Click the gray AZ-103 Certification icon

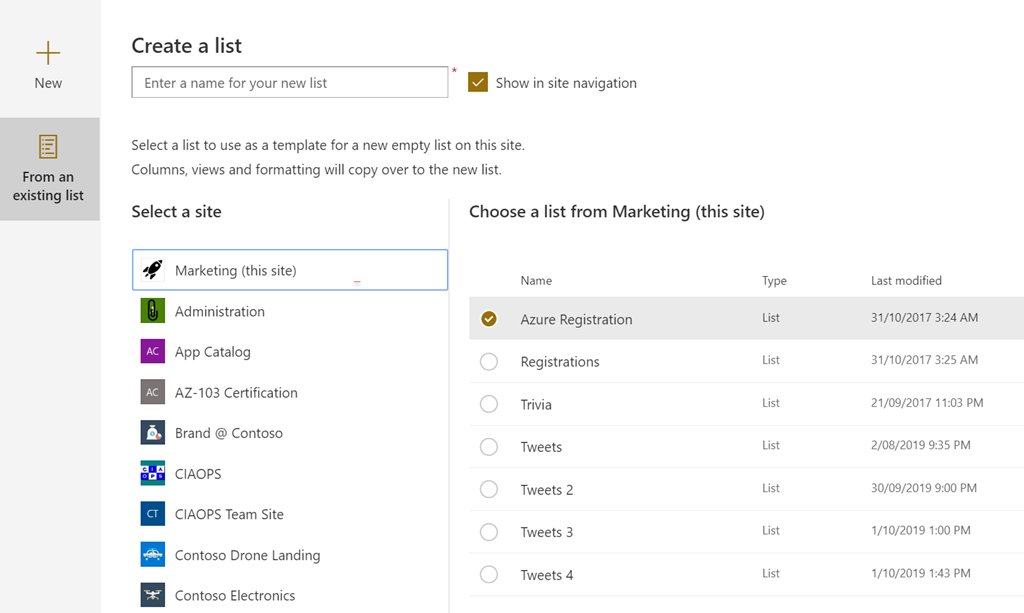click(x=152, y=392)
